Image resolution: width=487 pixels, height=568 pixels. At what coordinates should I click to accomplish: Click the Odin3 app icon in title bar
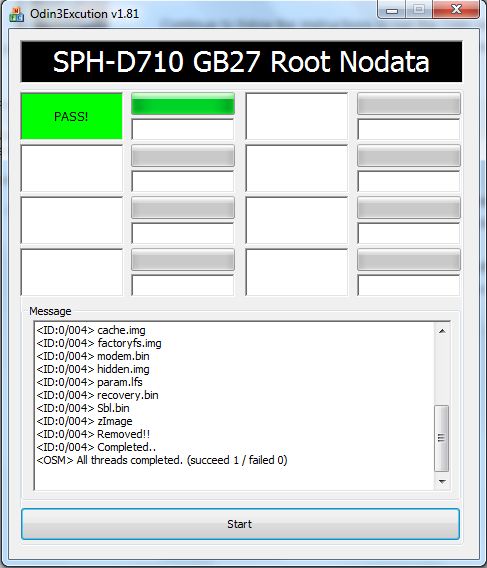tap(16, 14)
